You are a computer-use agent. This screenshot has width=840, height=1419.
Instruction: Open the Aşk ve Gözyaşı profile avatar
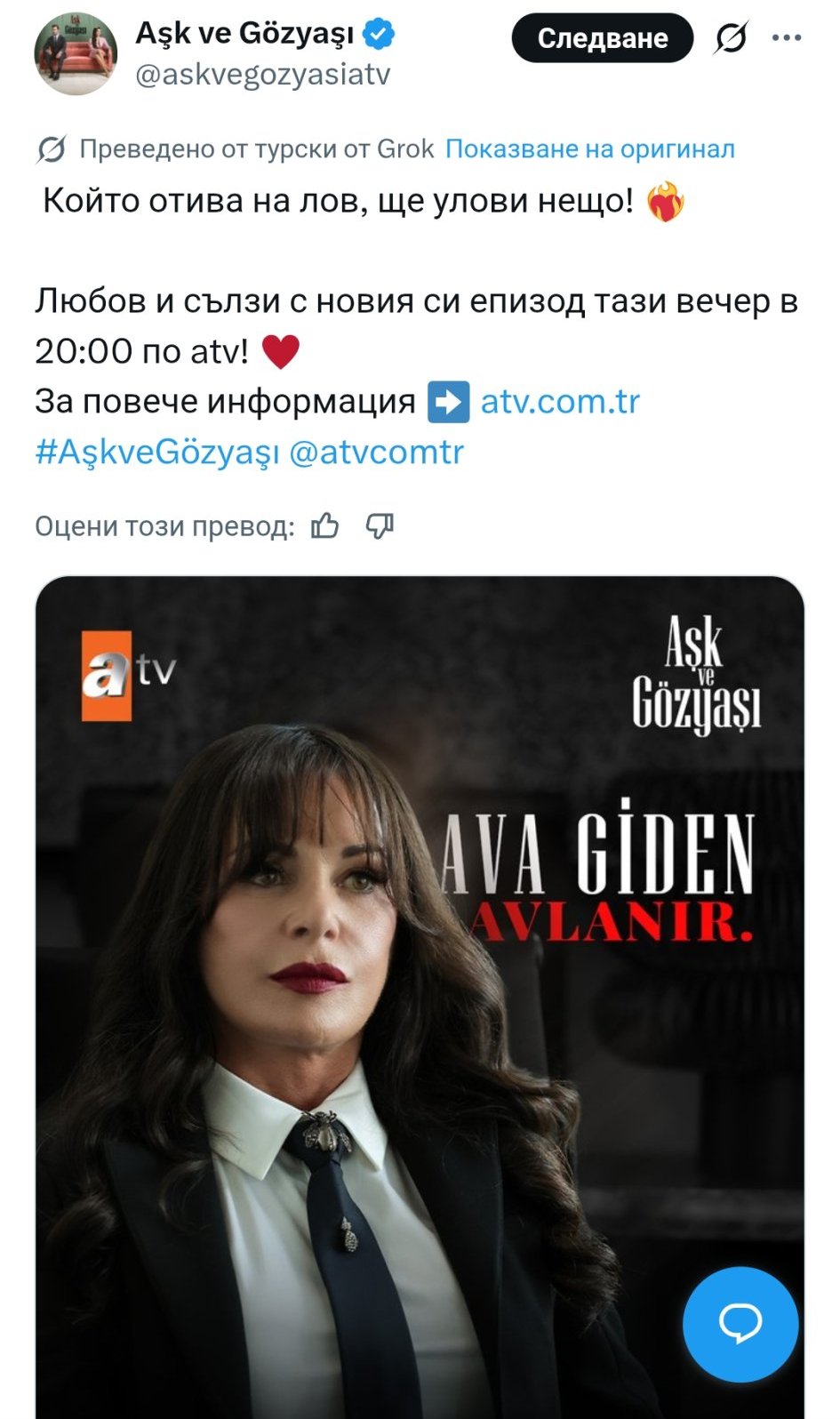pos(76,53)
